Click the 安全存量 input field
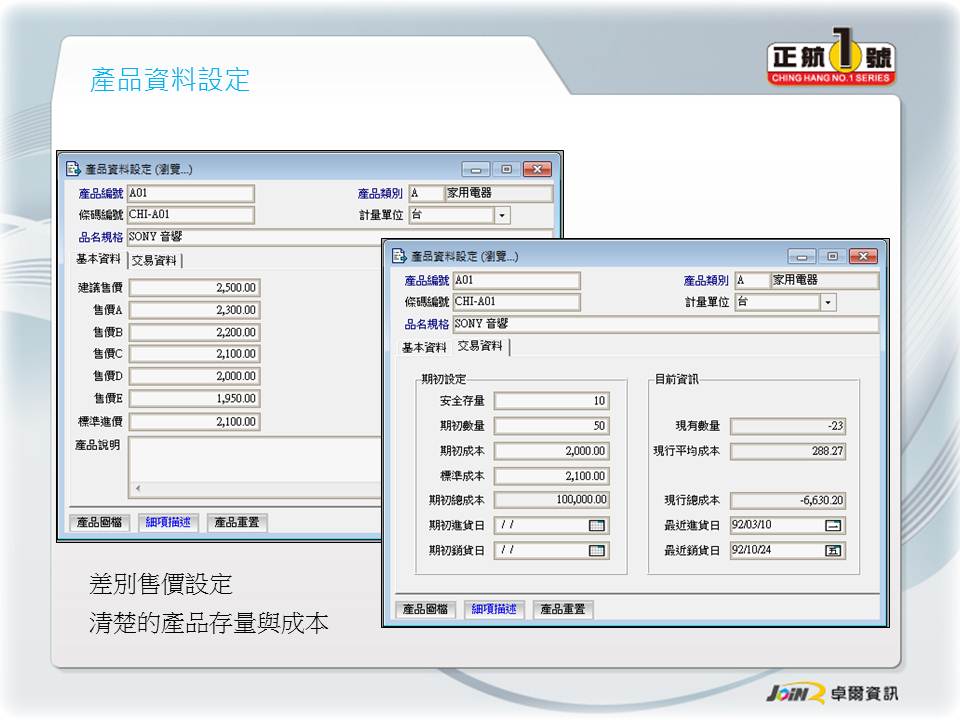This screenshot has height=720, width=960. pos(551,401)
